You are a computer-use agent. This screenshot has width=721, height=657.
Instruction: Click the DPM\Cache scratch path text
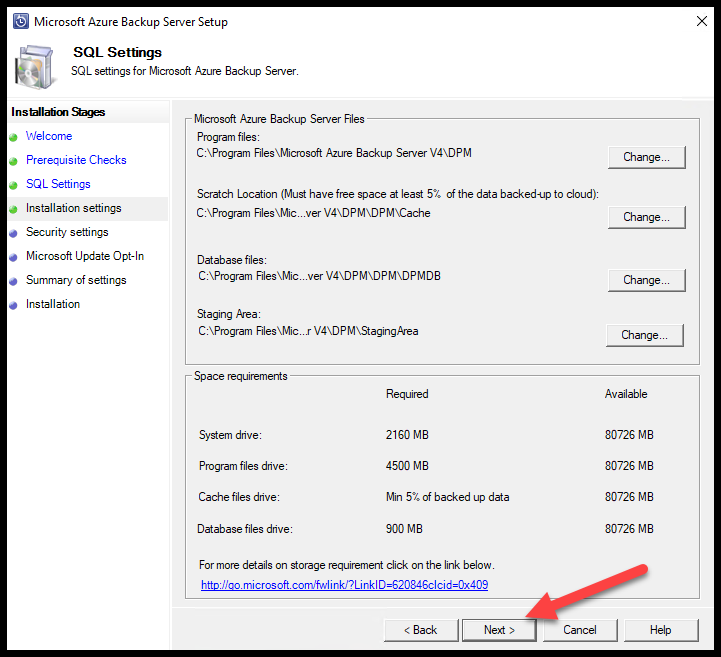[314, 213]
